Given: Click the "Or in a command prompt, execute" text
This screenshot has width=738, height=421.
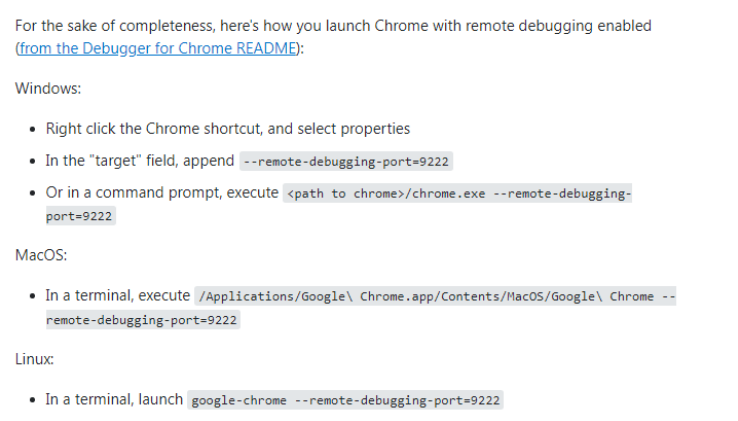Looking at the screenshot, I should [162, 192].
